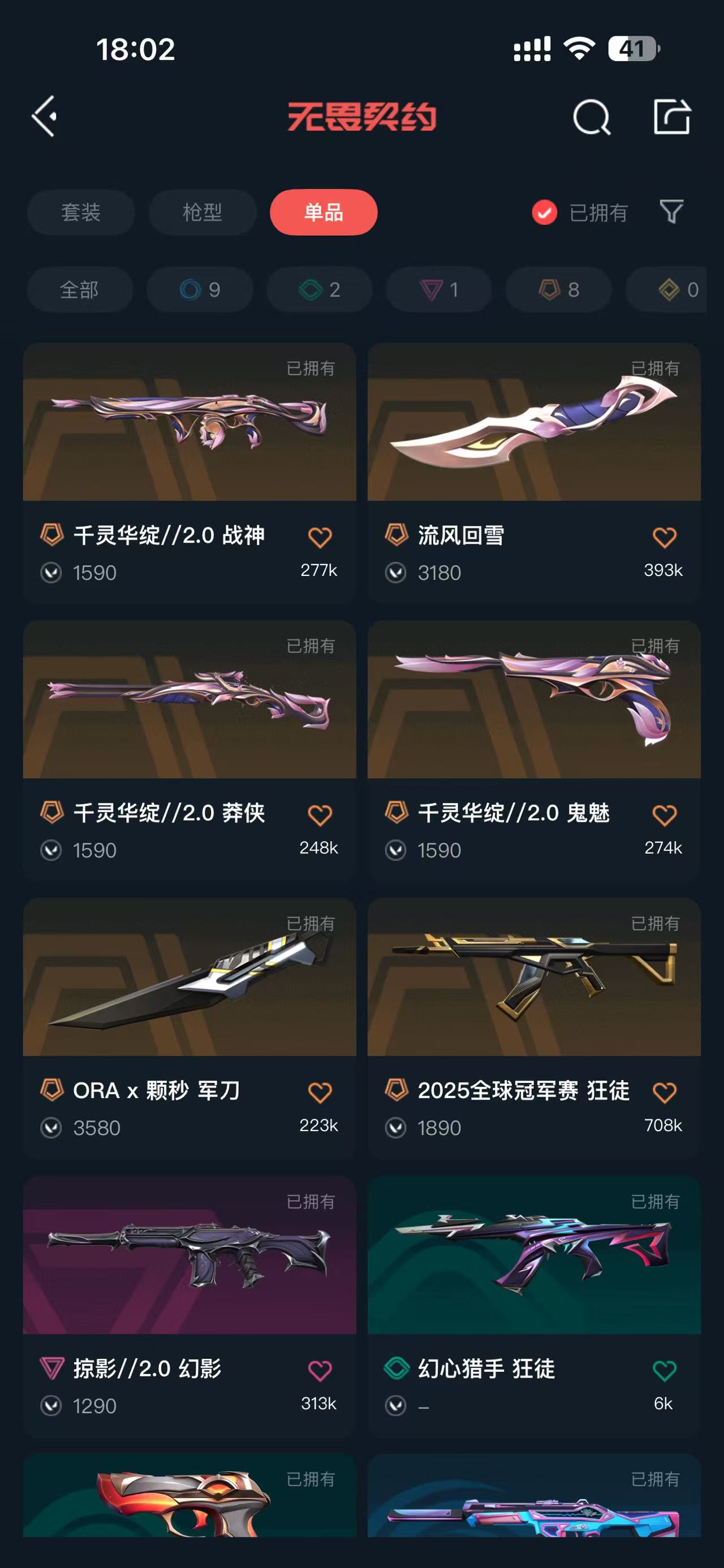Switch to the 套装 tab

(81, 213)
